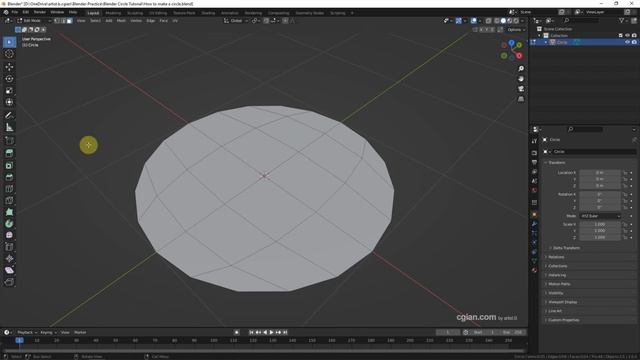Expand the Delta Transform panel
This screenshot has height=360, width=640.
pyautogui.click(x=566, y=248)
